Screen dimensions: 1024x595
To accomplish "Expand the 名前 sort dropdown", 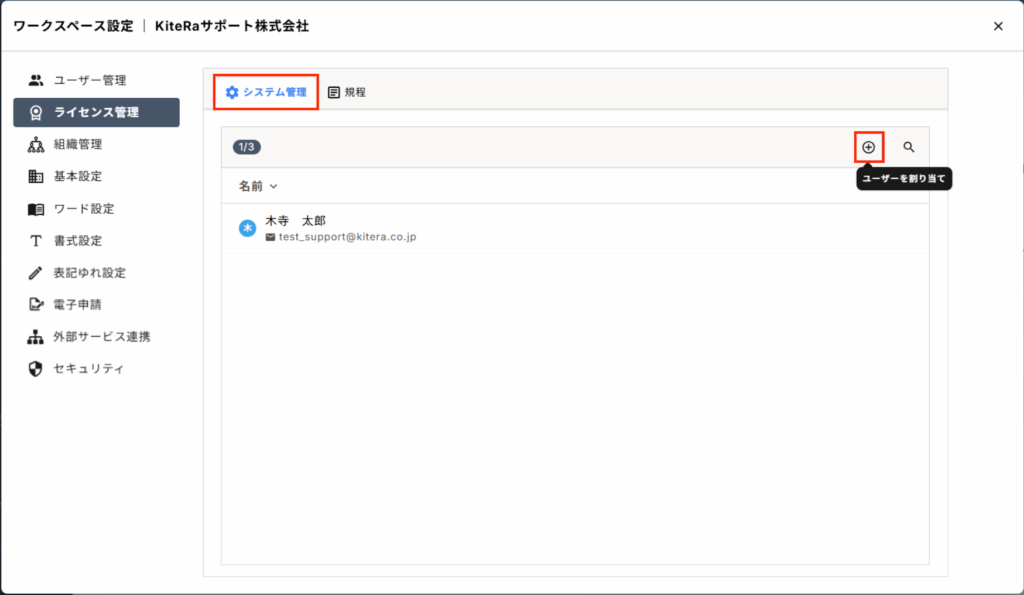I will point(258,186).
